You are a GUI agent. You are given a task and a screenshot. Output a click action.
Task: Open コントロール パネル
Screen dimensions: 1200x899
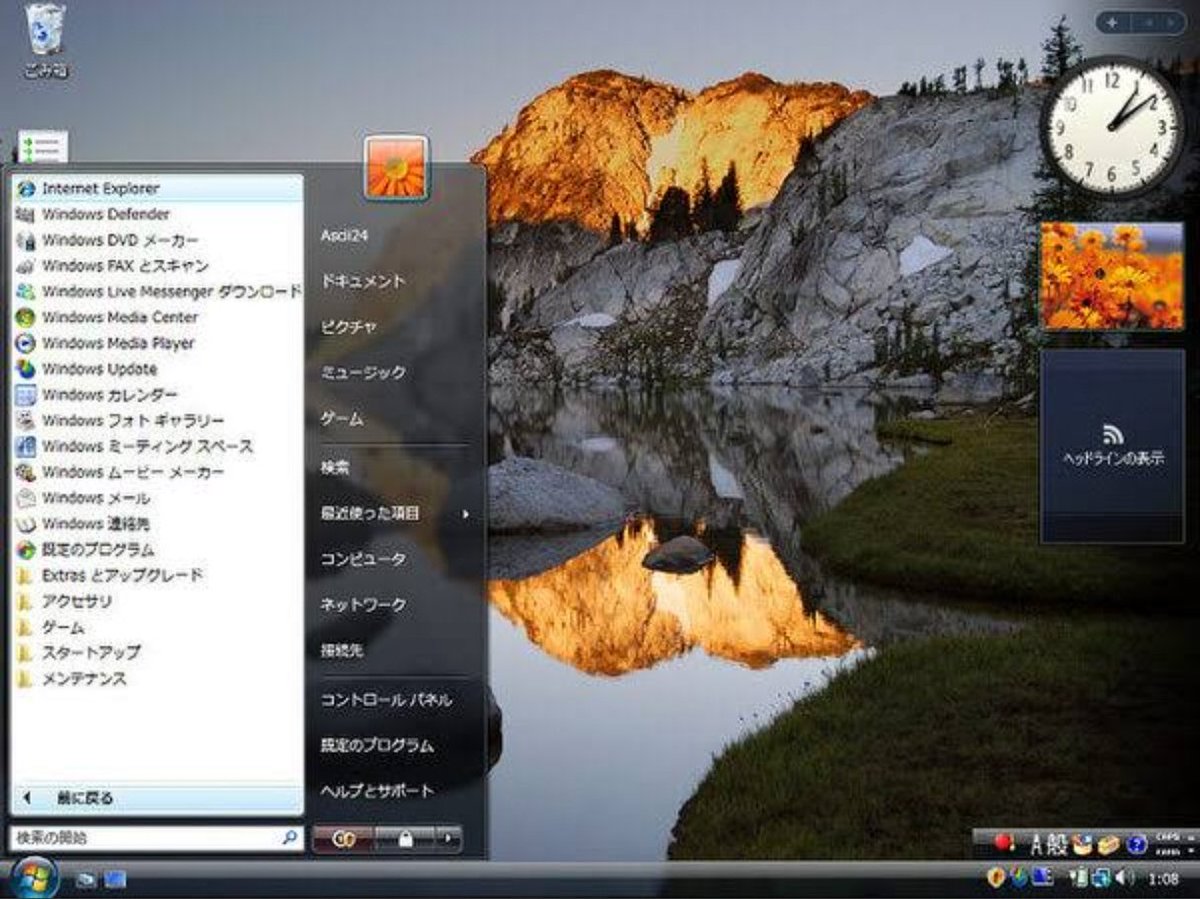coord(386,700)
